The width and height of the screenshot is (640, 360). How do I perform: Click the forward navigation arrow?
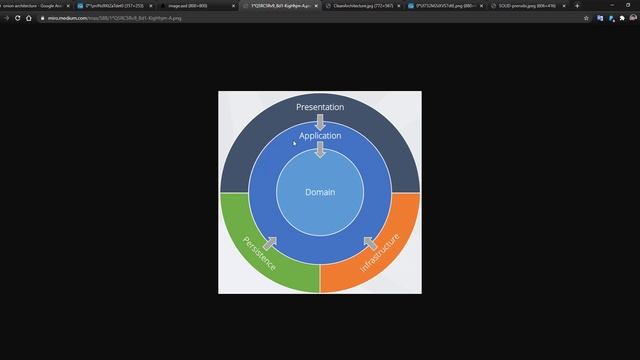pos(6,18)
